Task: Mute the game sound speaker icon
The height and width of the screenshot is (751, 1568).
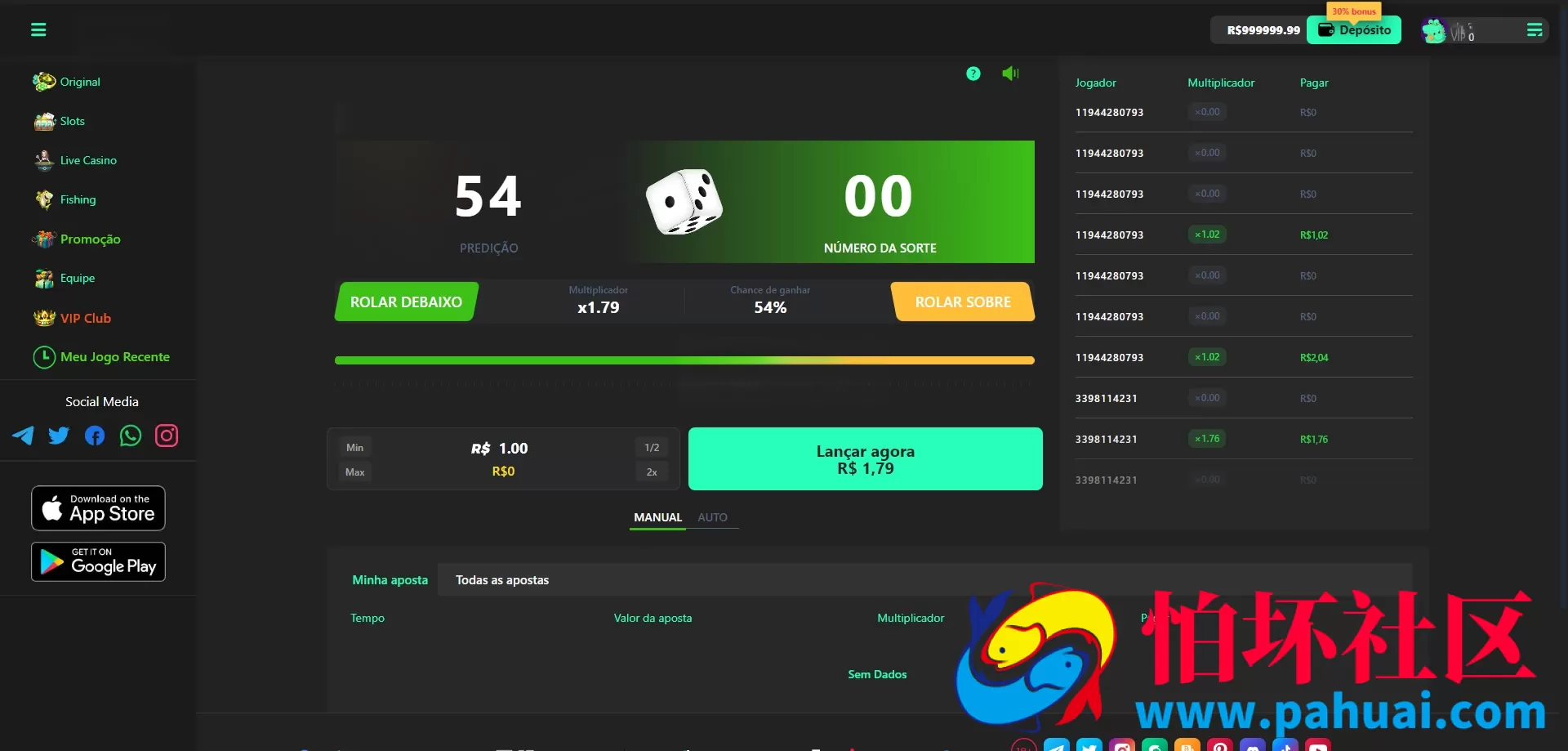Action: tap(1010, 74)
